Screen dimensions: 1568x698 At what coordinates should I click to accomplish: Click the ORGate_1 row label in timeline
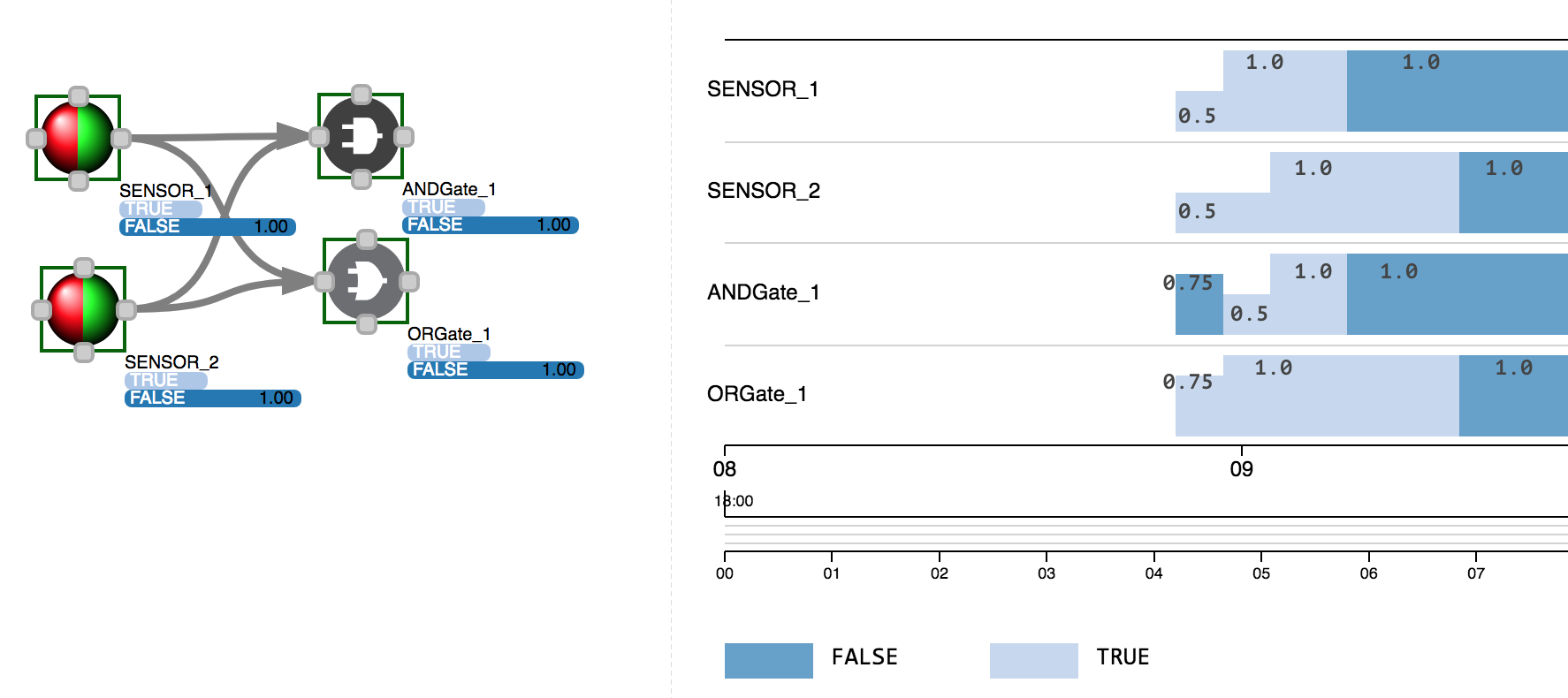757,394
